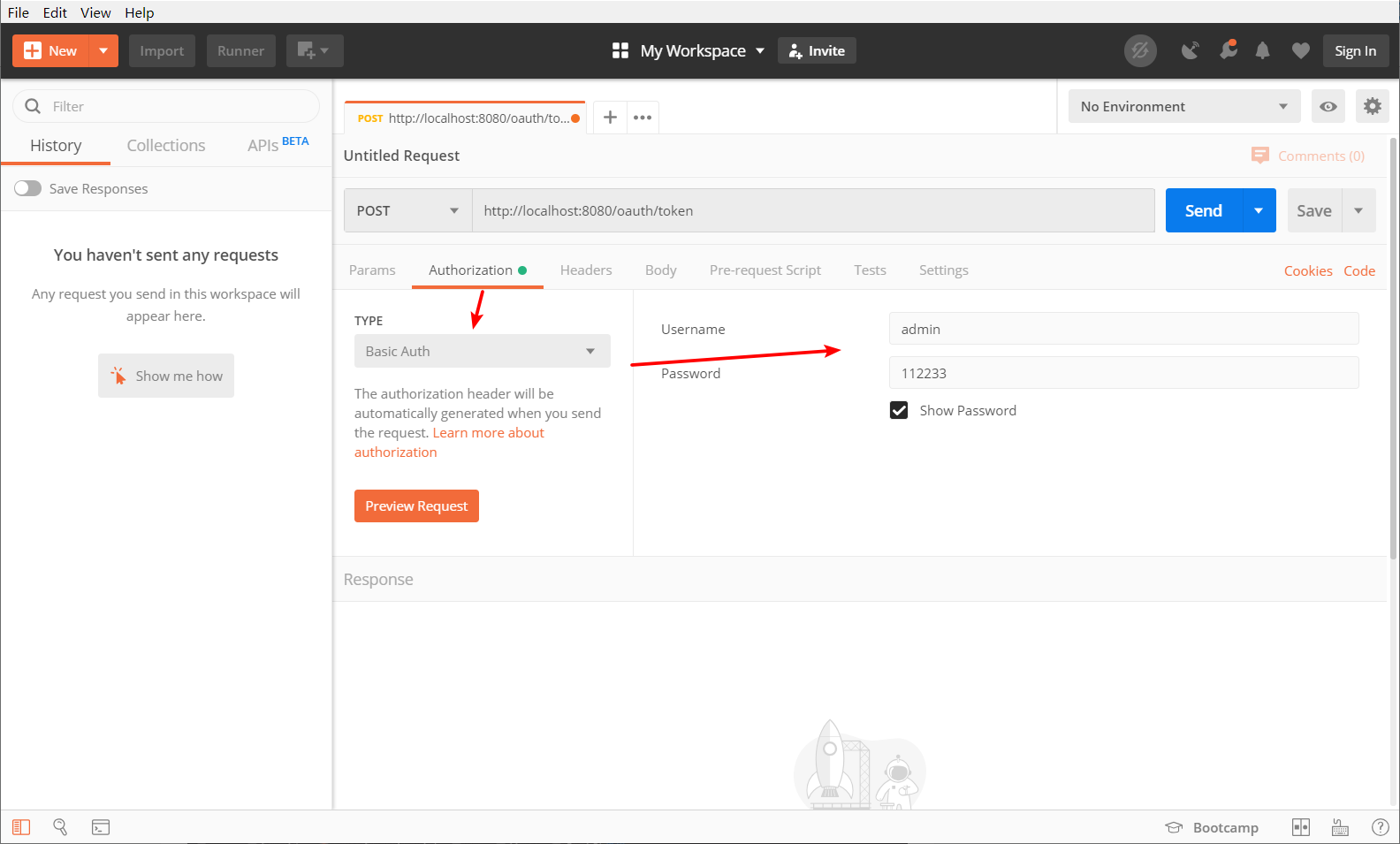This screenshot has width=1400, height=844.
Task: Toggle the Save Responses switch
Action: click(28, 188)
